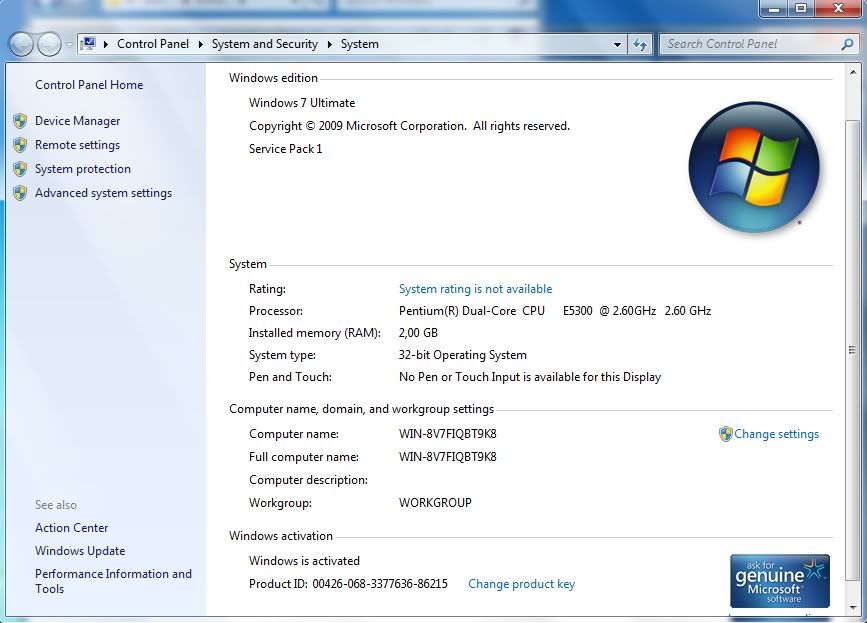The height and width of the screenshot is (623, 867).
Task: Select the Copyright 2009 Microsoft Corporation text
Action: pos(409,126)
